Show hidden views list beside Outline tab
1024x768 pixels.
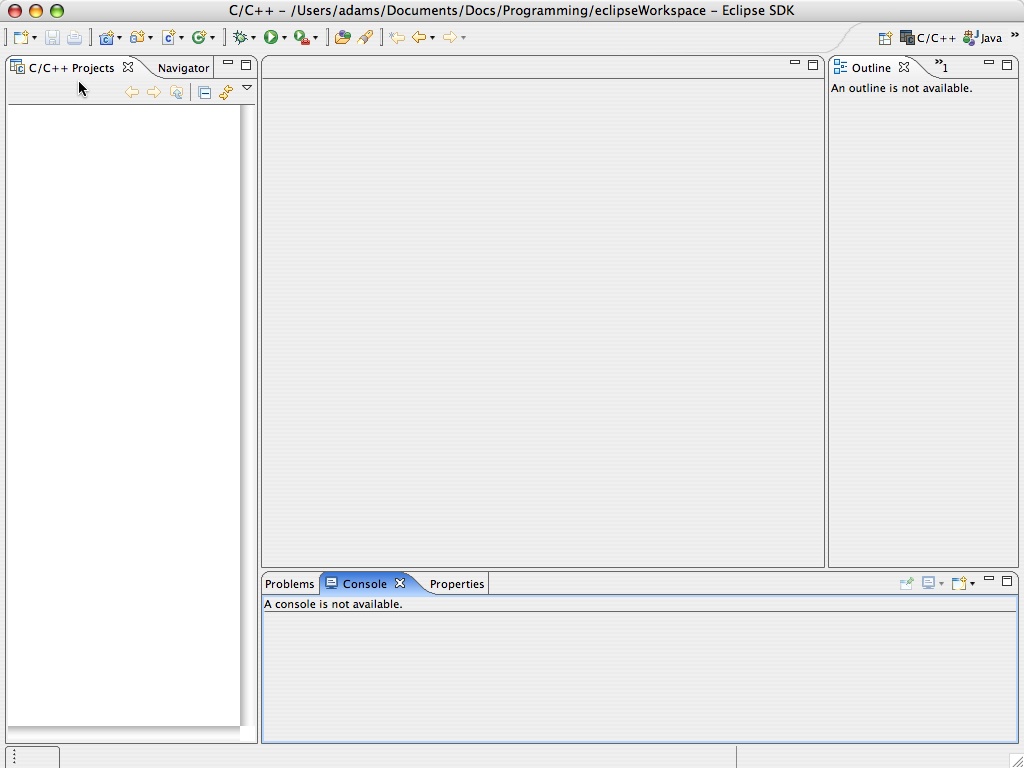click(x=941, y=67)
